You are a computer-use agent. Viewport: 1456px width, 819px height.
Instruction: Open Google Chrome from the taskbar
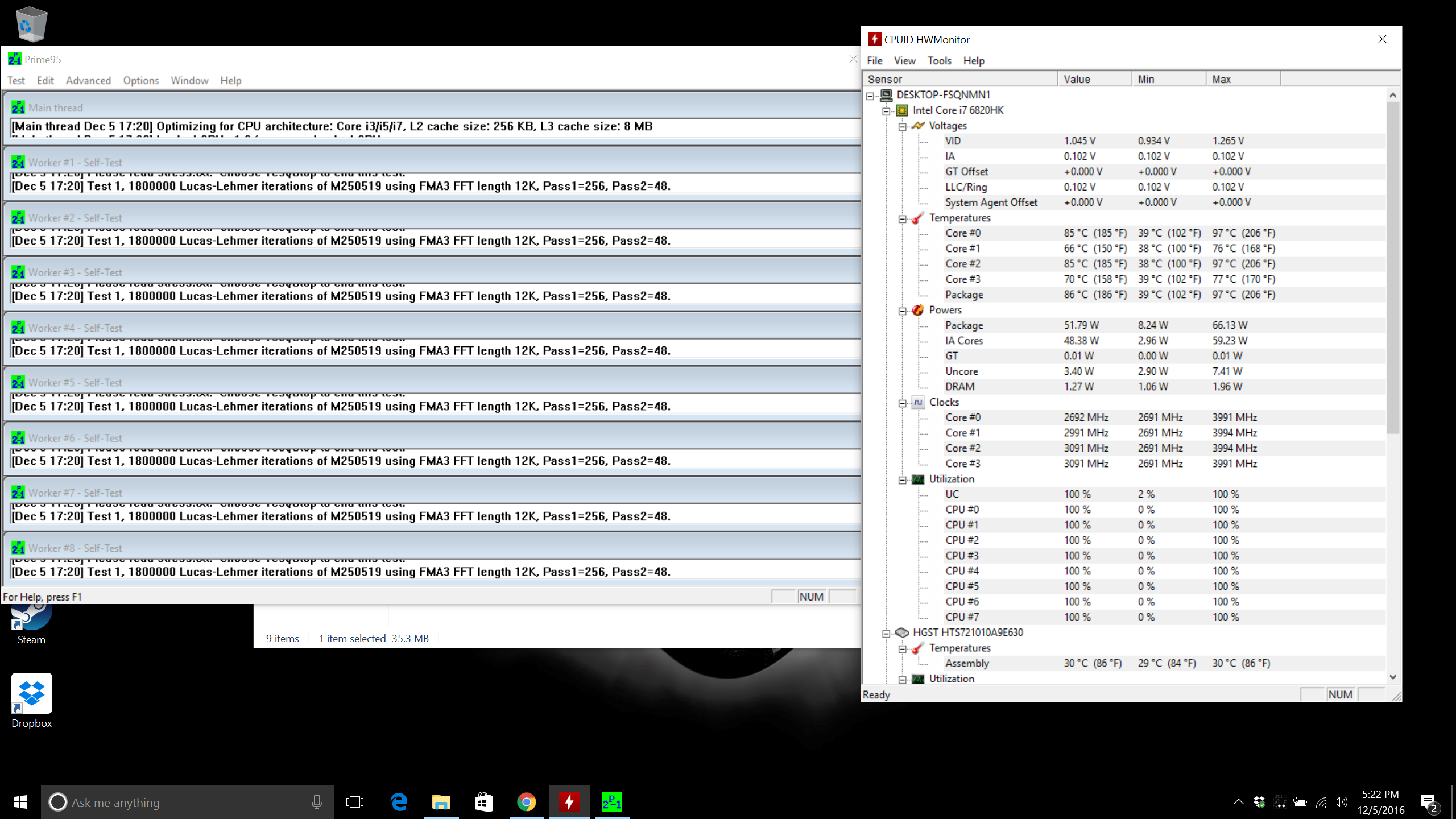point(527,802)
